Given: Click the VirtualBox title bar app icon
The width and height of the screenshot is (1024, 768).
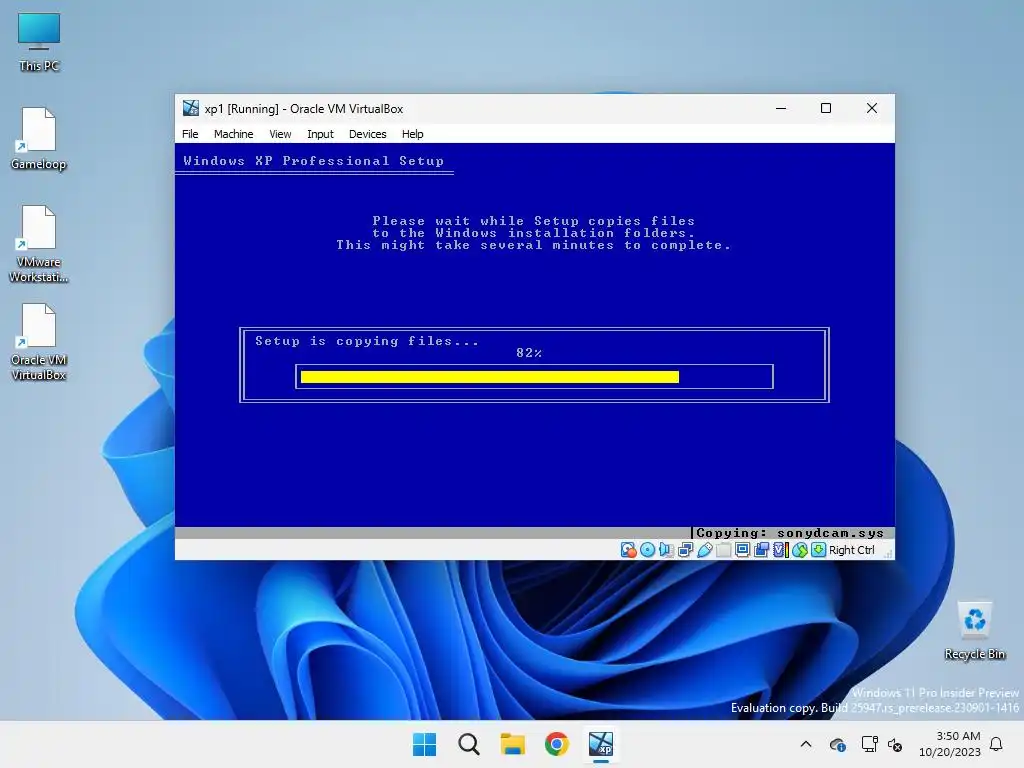Looking at the screenshot, I should click(191, 108).
